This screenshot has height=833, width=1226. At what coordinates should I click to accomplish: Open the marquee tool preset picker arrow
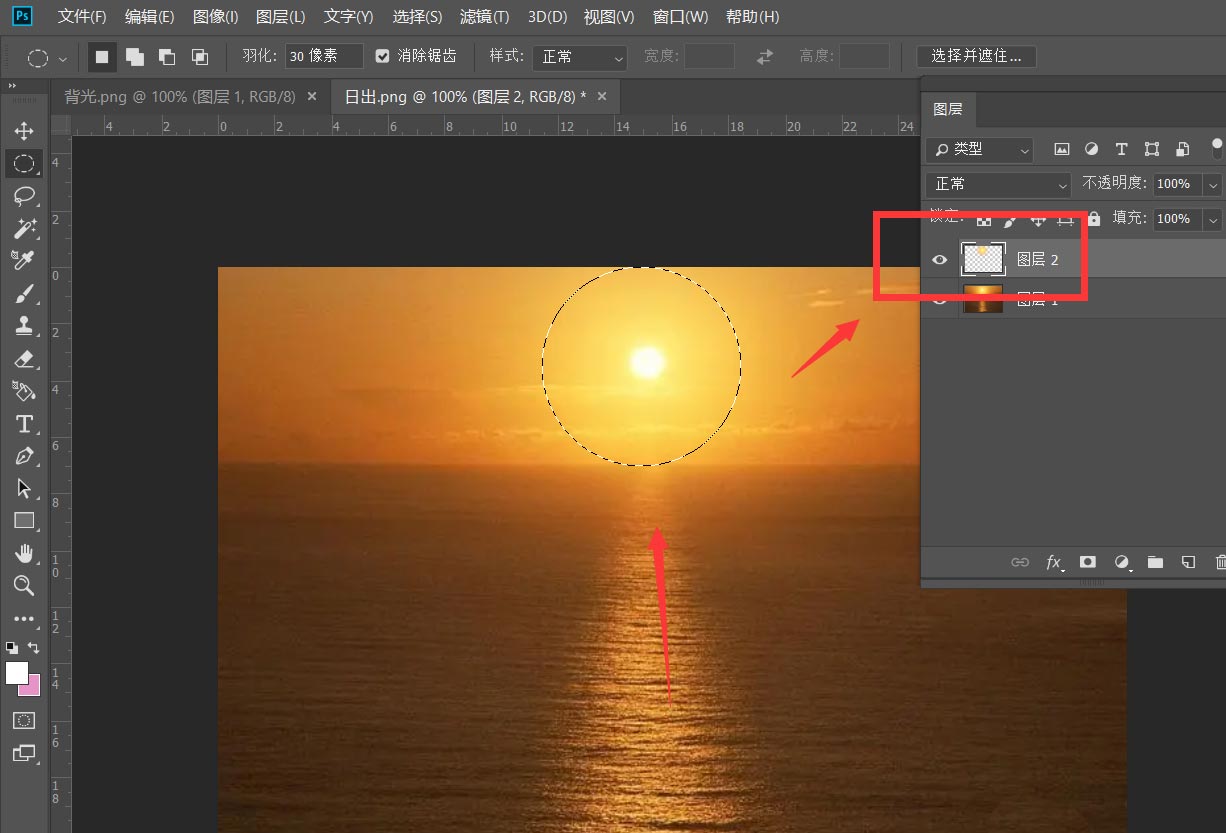pyautogui.click(x=63, y=58)
